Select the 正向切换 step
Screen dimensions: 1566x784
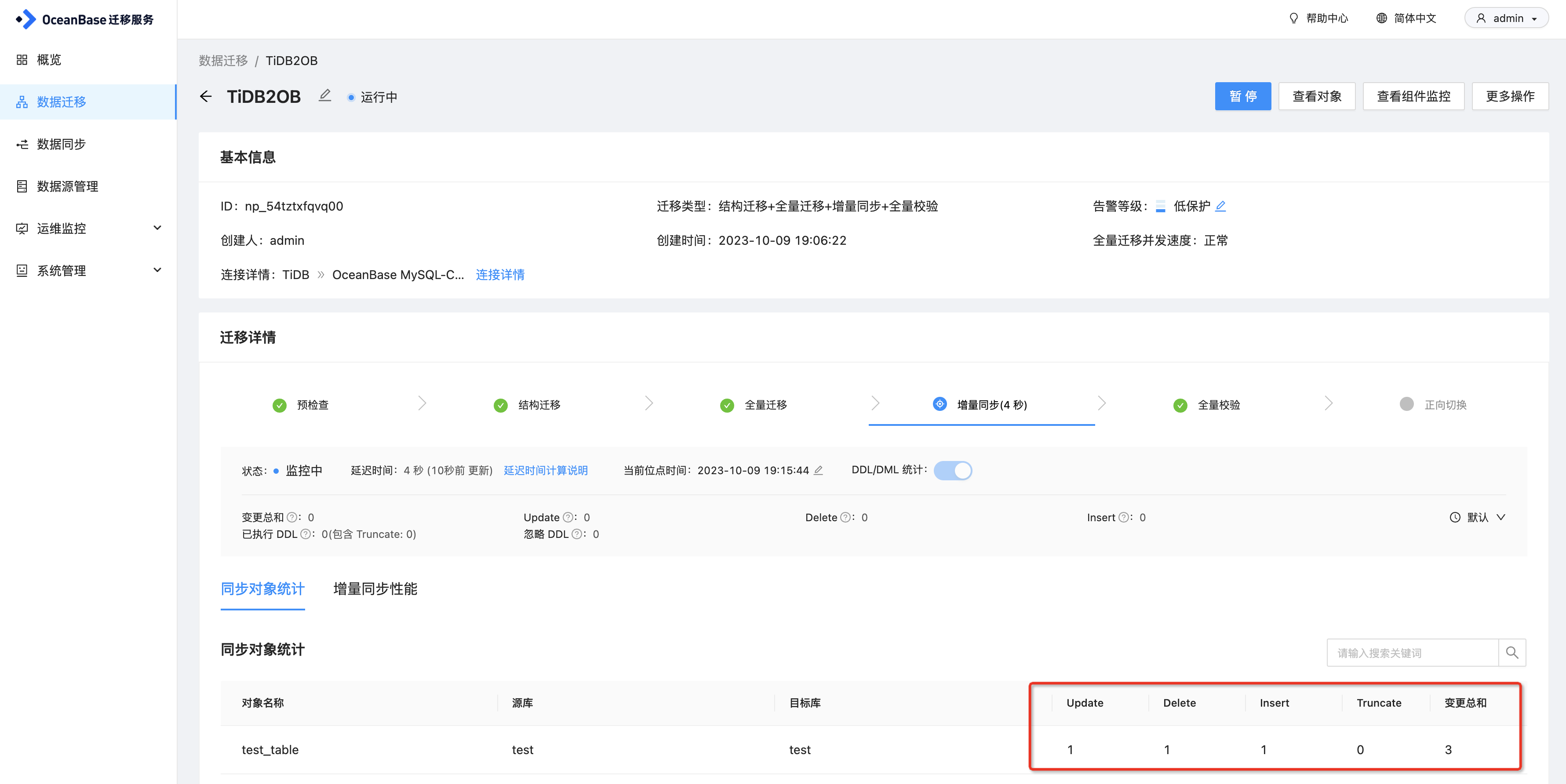point(1433,405)
